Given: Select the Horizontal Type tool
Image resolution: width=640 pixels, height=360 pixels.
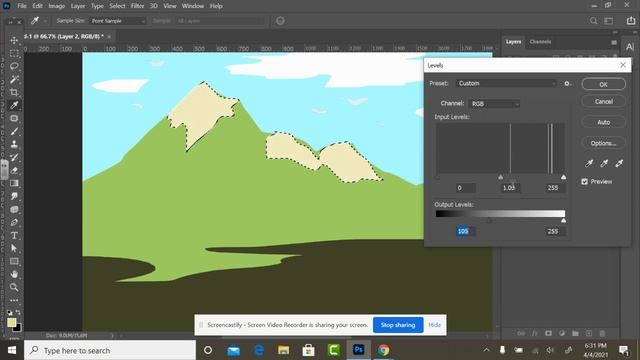Looking at the screenshot, I should (x=14, y=236).
